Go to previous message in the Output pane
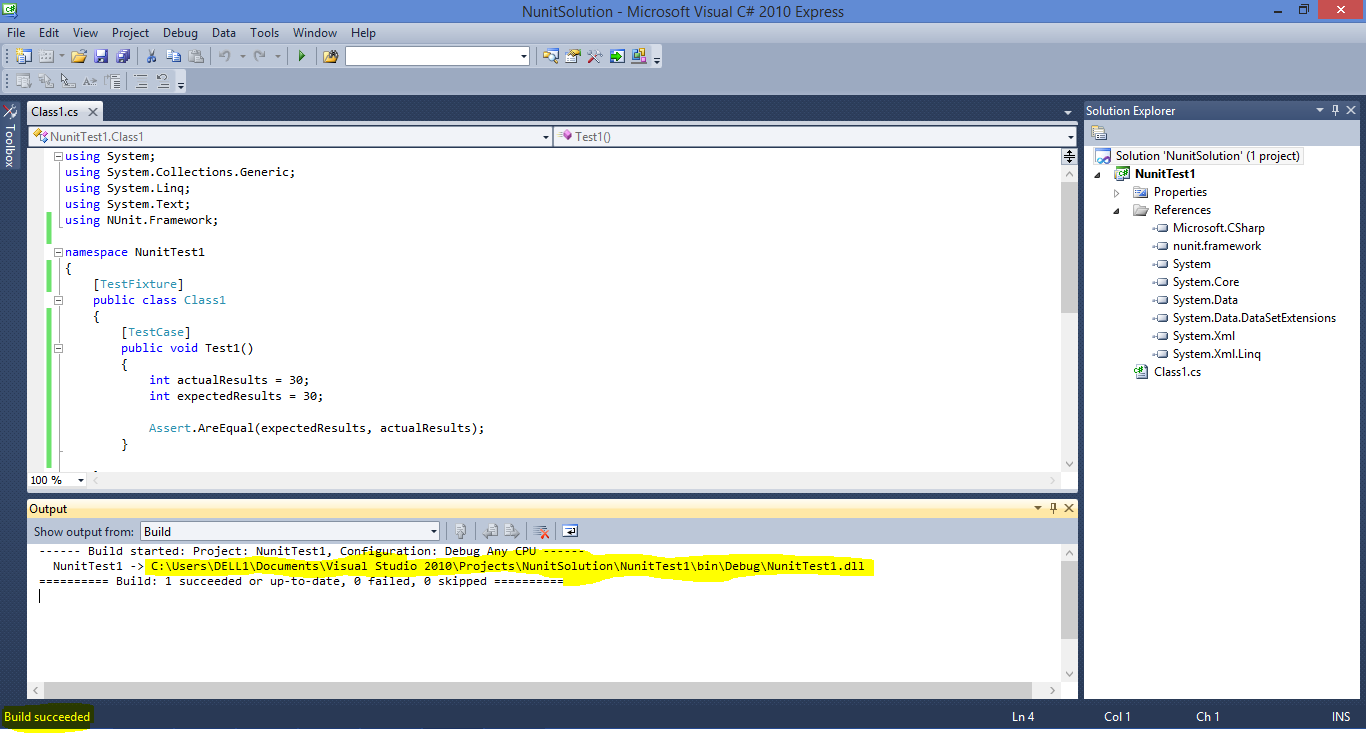 [x=490, y=531]
